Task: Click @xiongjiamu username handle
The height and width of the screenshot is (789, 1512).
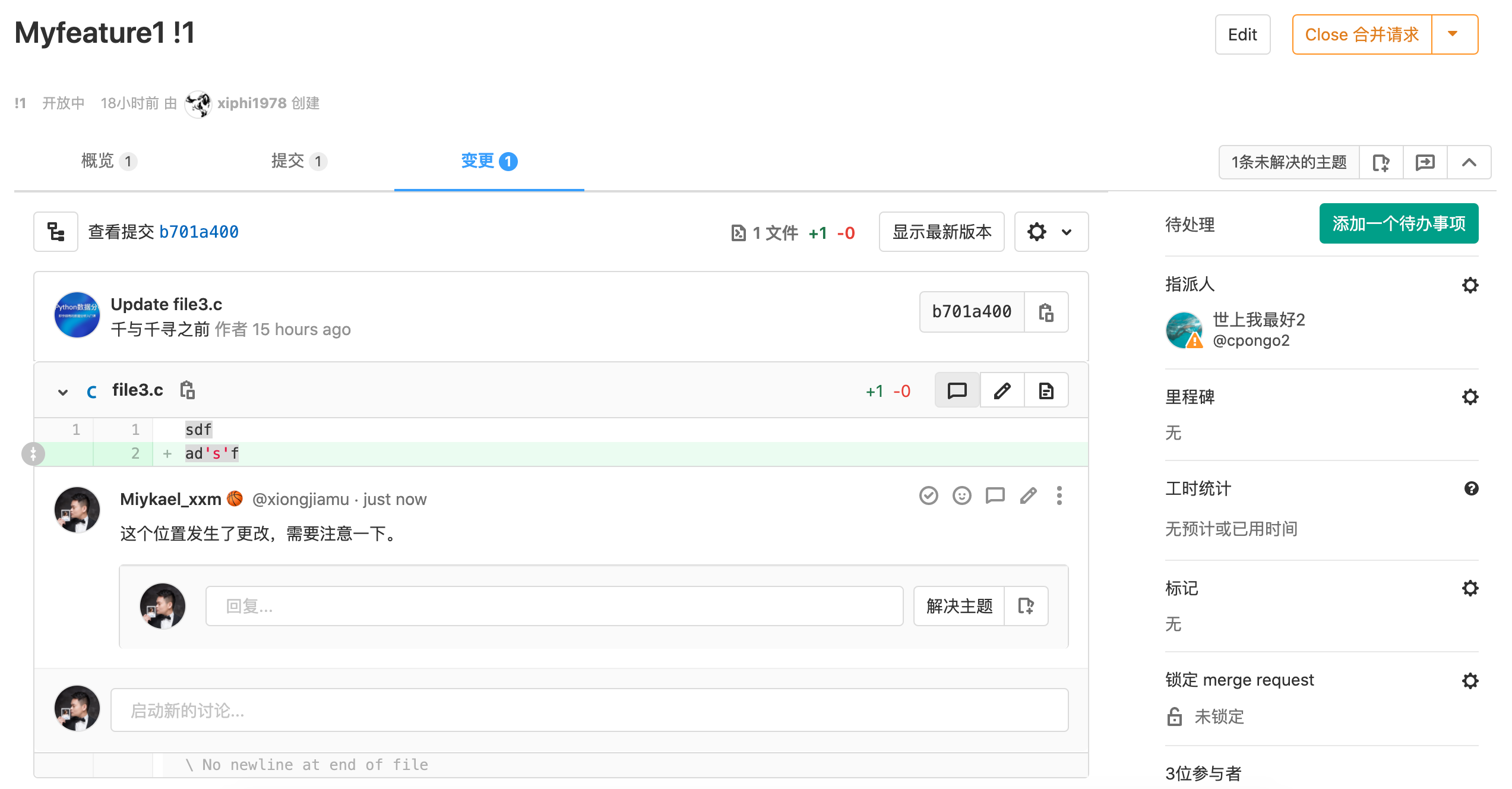Action: pos(300,499)
